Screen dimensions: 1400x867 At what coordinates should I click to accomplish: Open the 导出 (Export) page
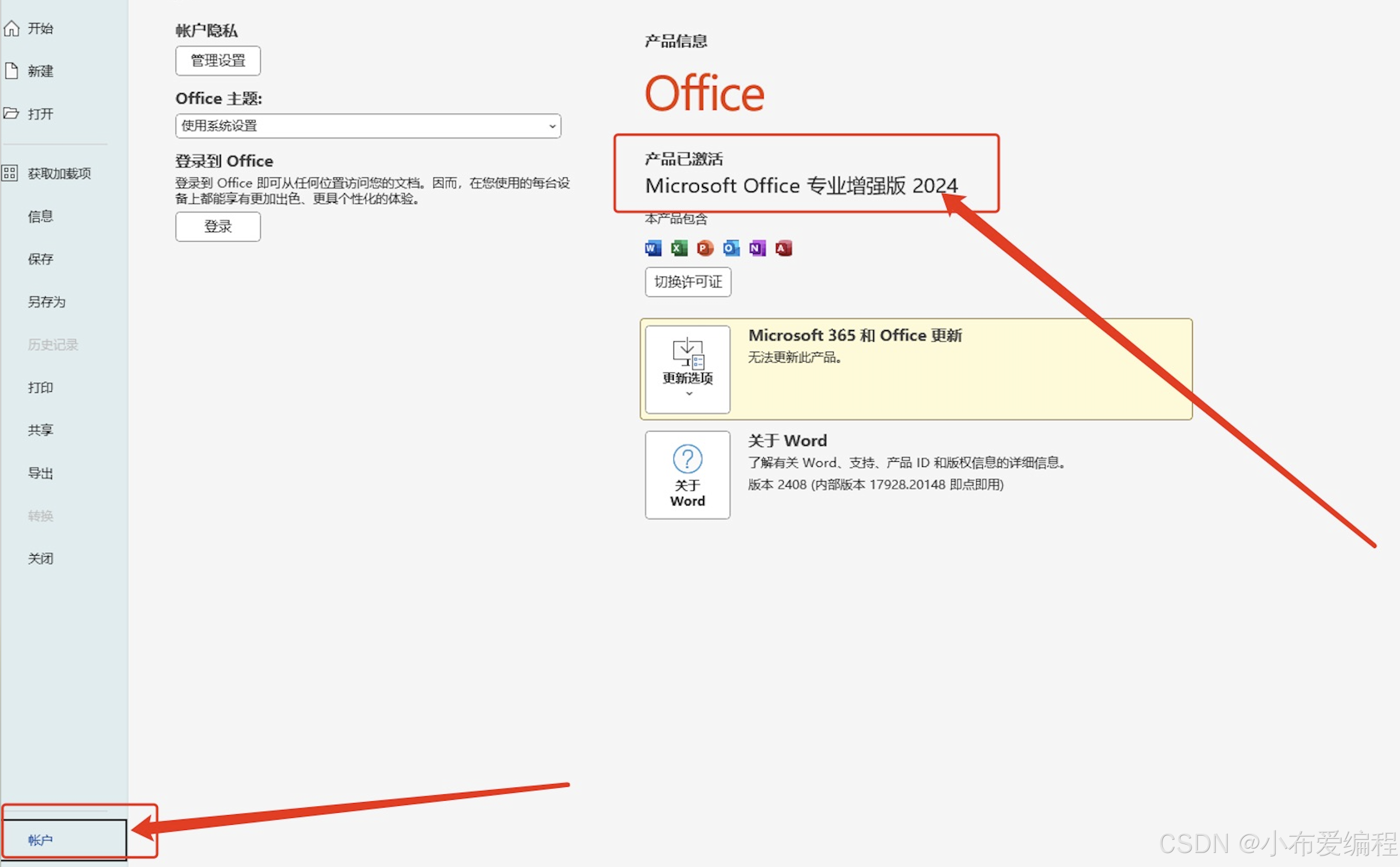pos(41,473)
